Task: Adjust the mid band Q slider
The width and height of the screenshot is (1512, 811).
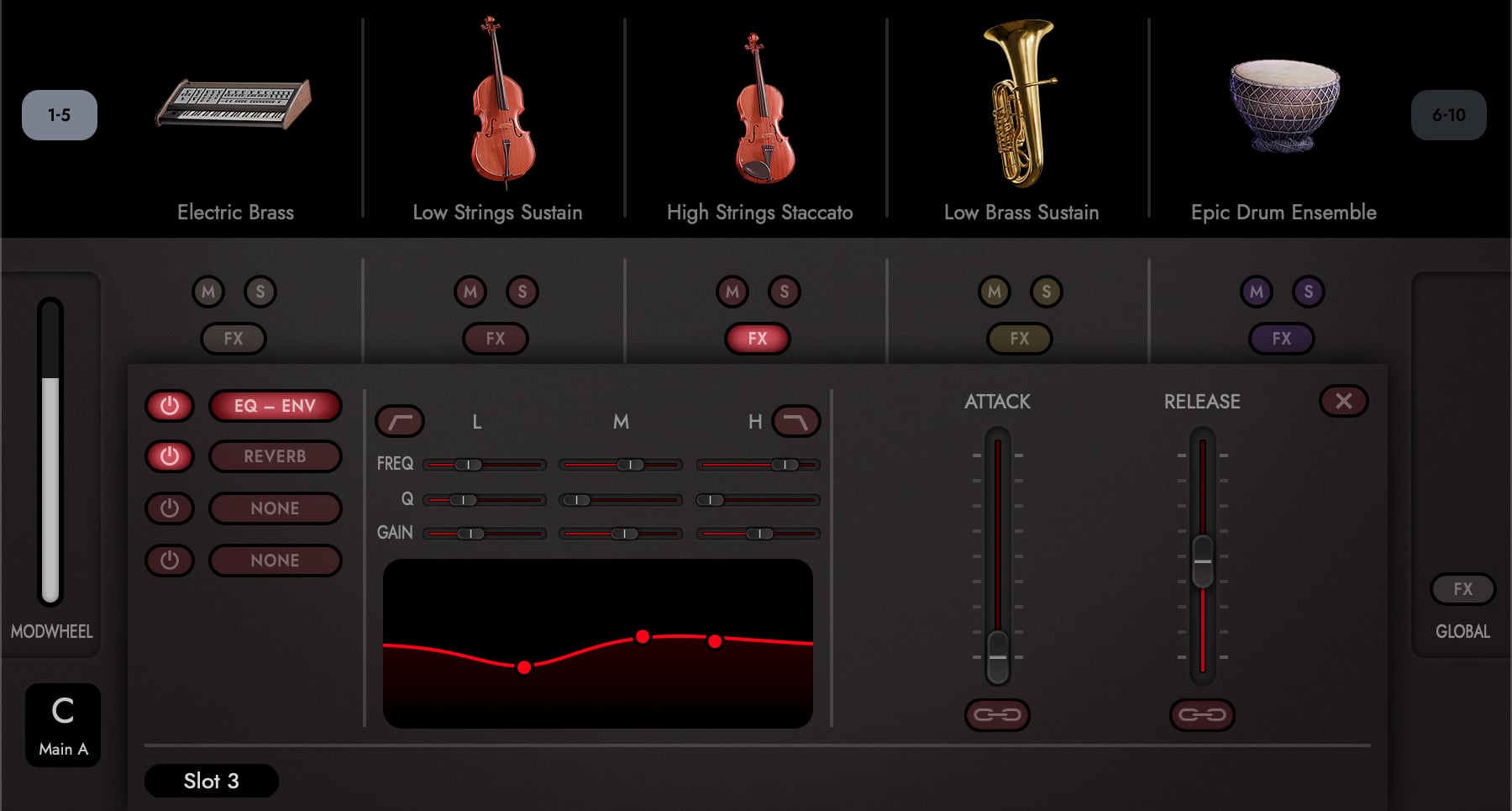Action: pos(621,500)
